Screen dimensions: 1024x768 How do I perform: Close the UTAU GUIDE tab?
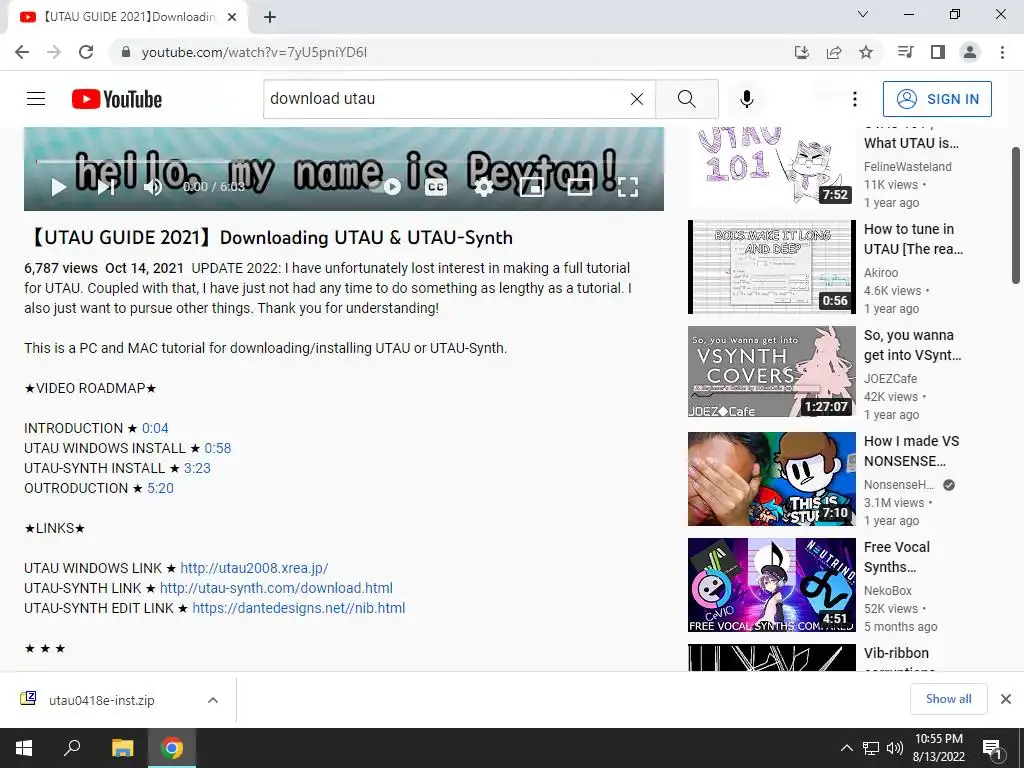point(232,17)
